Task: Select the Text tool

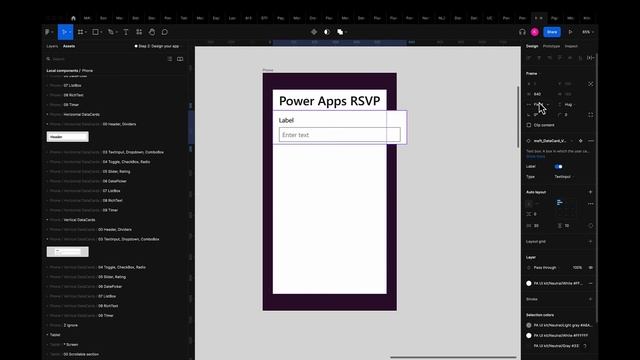Action: [126, 32]
